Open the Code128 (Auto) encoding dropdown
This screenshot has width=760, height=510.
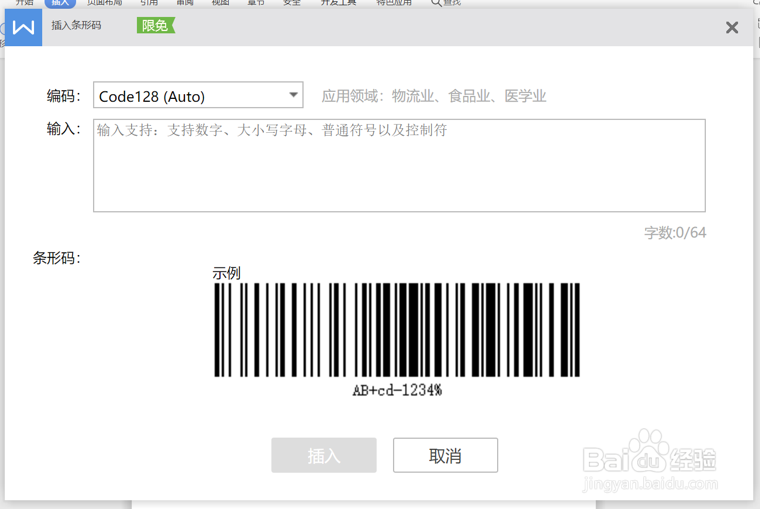point(198,96)
